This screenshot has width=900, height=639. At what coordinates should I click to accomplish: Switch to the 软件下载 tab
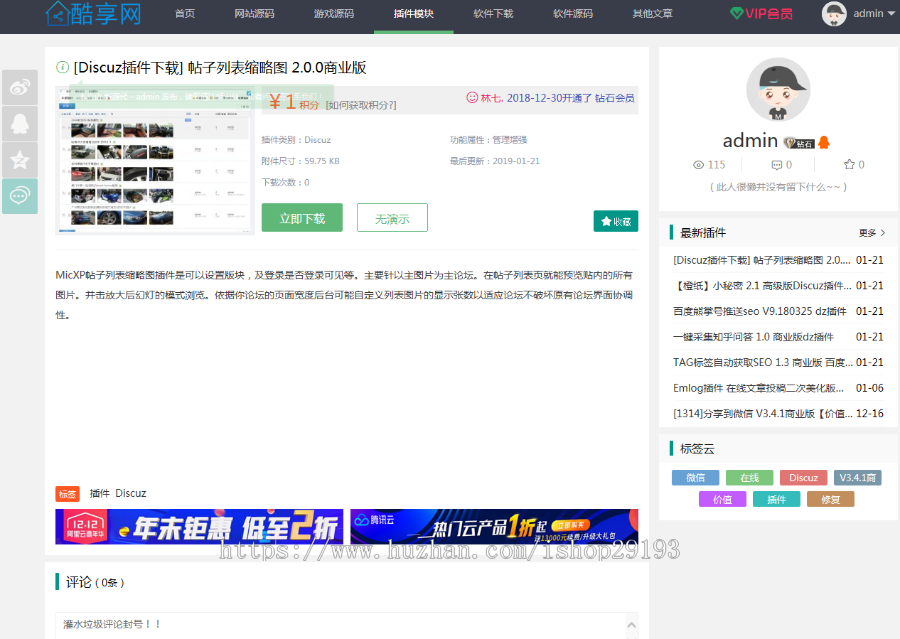tap(493, 14)
